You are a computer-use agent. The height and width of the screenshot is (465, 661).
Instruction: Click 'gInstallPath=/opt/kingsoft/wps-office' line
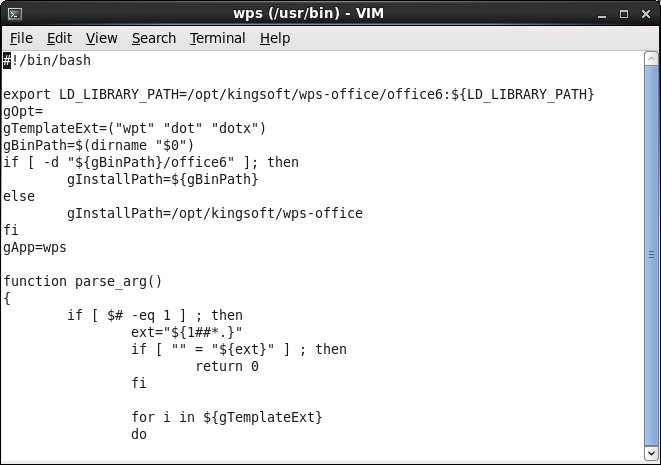point(215,213)
